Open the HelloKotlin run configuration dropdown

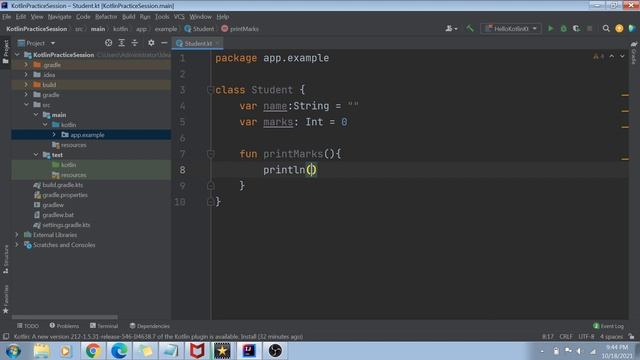click(x=511, y=29)
